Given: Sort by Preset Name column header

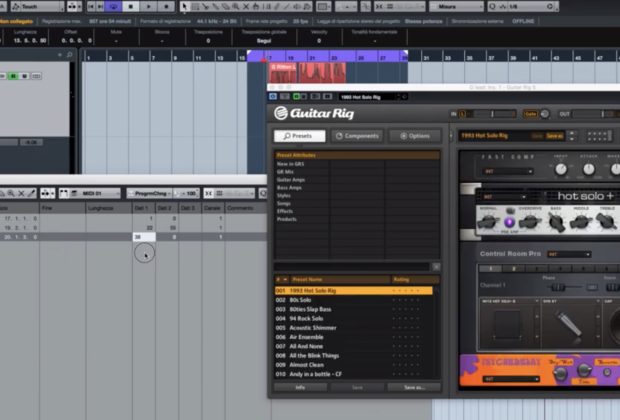Looking at the screenshot, I should pyautogui.click(x=340, y=280).
